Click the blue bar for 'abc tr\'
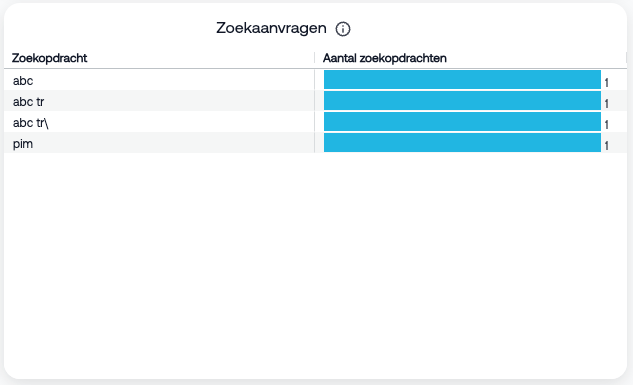Image resolution: width=633 pixels, height=385 pixels. tap(462, 121)
